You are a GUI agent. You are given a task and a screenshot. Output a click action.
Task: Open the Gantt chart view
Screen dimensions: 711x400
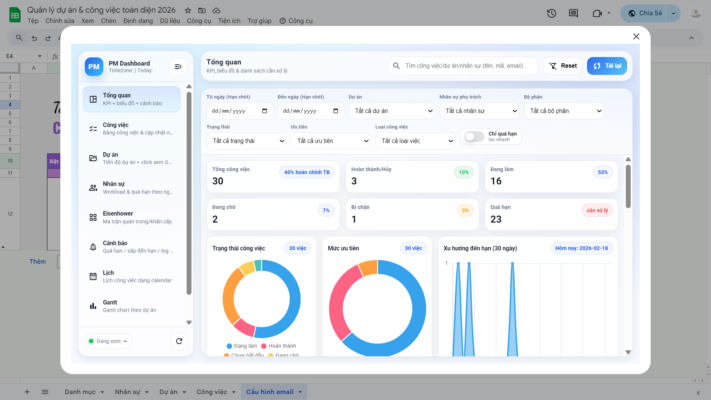click(132, 305)
